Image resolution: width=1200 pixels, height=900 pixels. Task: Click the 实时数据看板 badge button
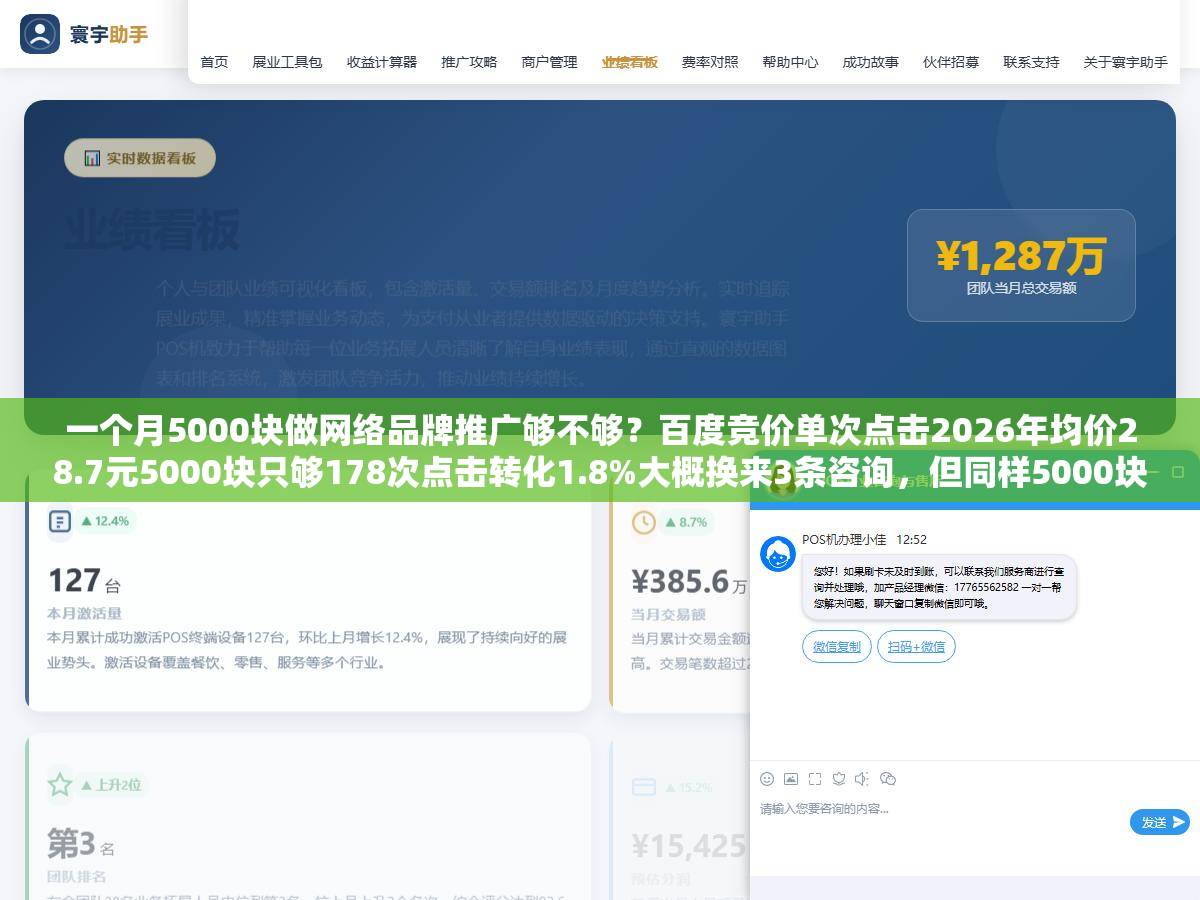point(140,158)
